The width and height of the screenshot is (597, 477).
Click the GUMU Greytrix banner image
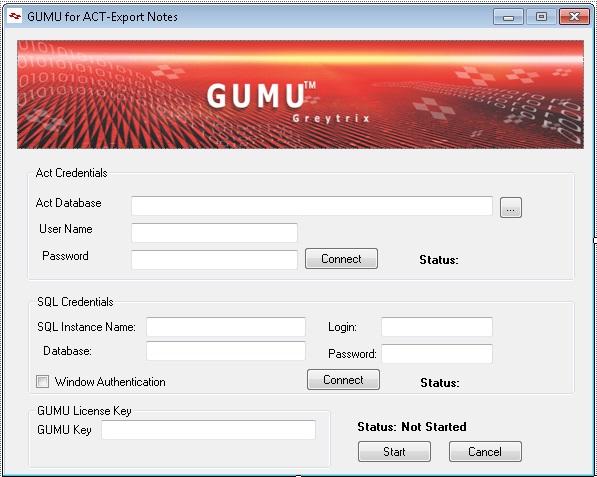point(300,94)
